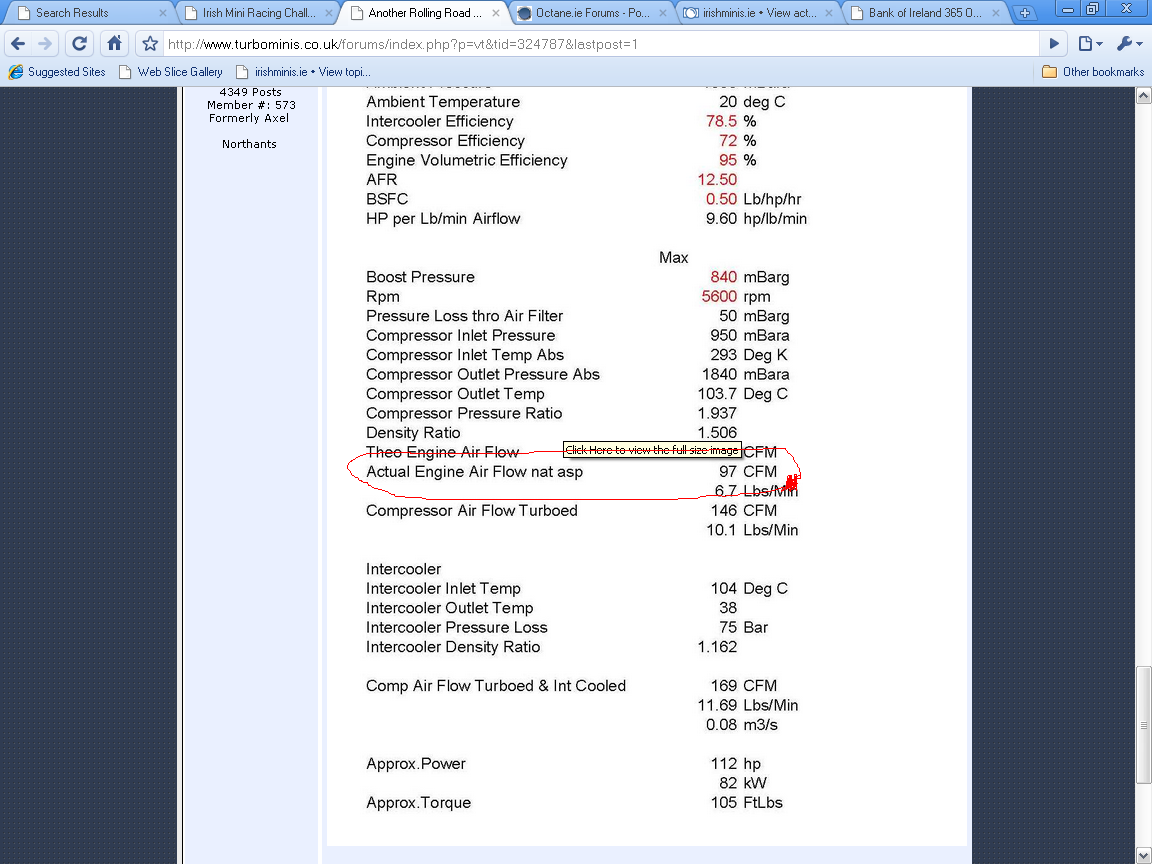Image resolution: width=1152 pixels, height=864 pixels.
Task: Close the Search Results tab
Action: coord(162,13)
